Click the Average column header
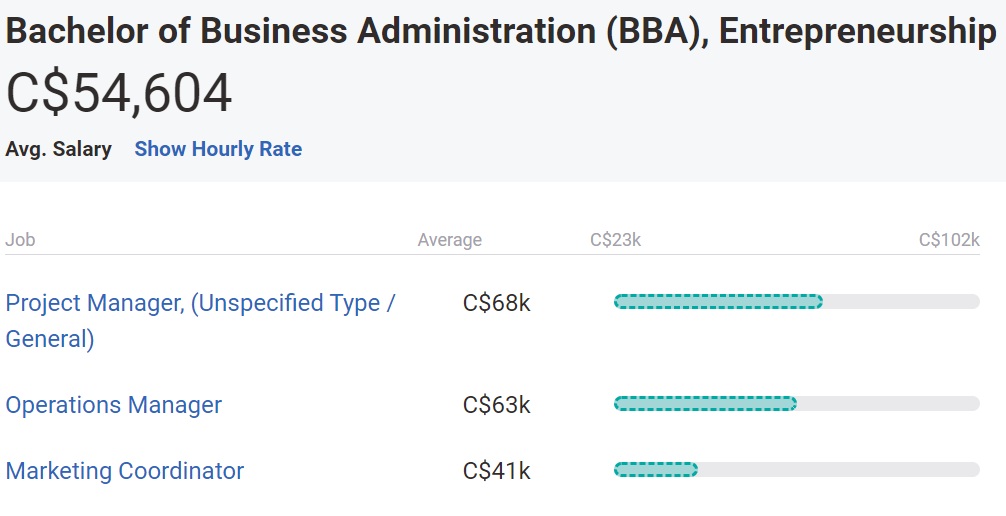The image size is (1006, 516). pos(449,240)
